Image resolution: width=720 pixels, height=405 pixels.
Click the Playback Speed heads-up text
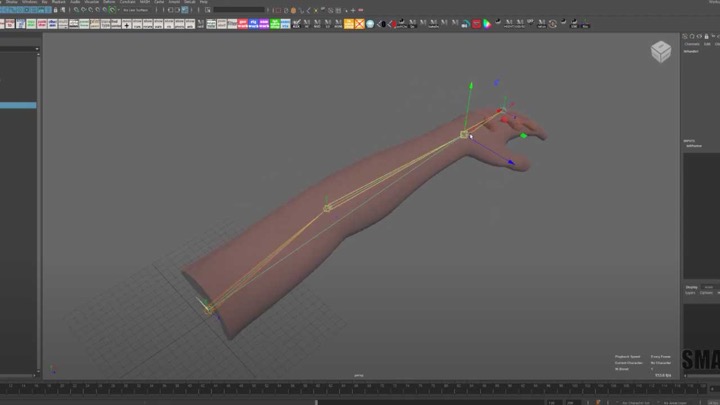(x=627, y=356)
